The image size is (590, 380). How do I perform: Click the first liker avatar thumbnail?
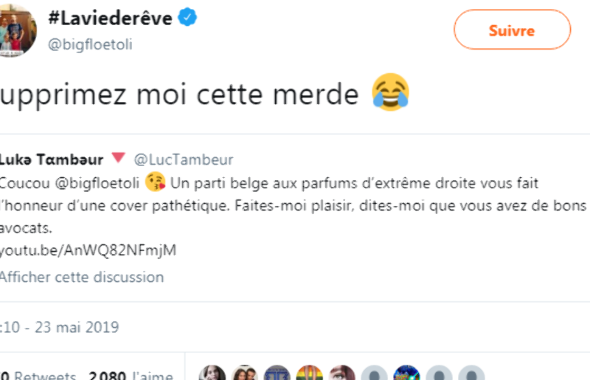[212, 372]
